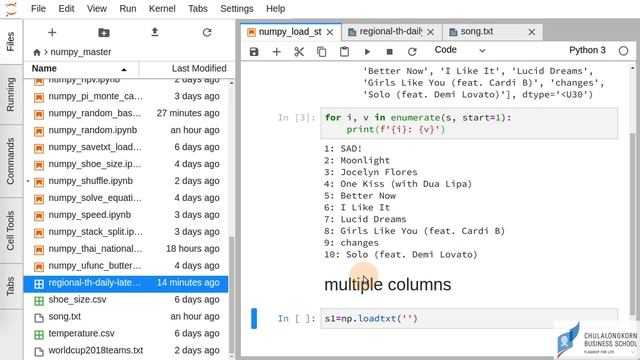
Task: Cut the selected cell with scissors
Action: (299, 52)
